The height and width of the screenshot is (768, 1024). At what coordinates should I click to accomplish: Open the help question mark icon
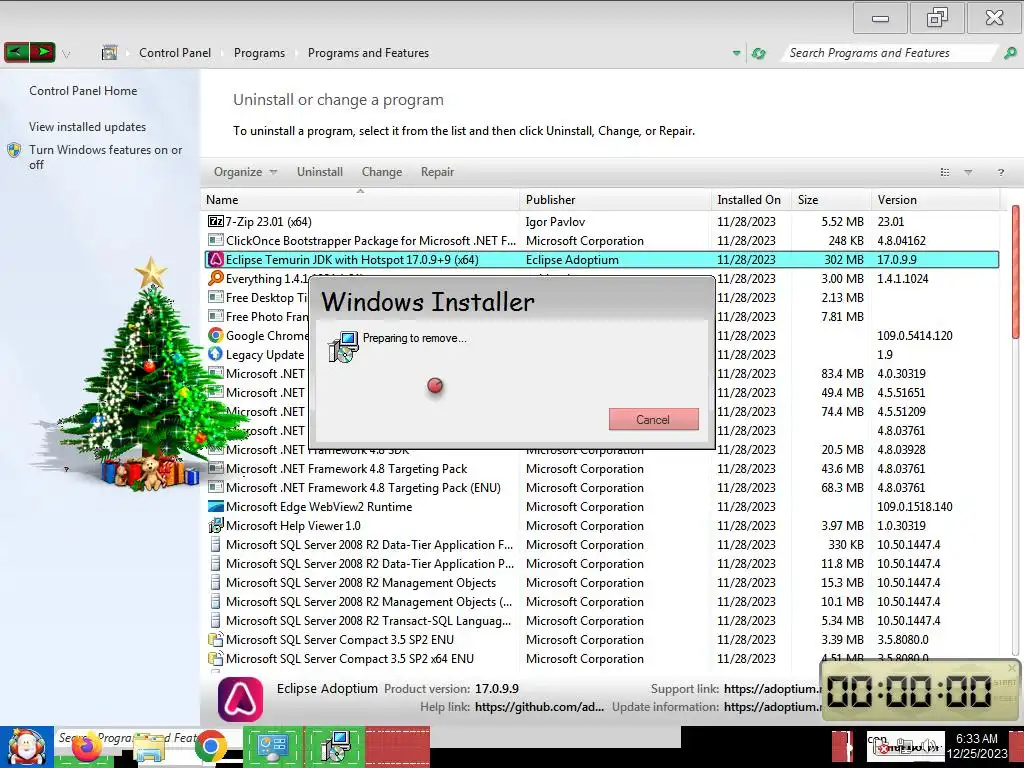point(1000,172)
